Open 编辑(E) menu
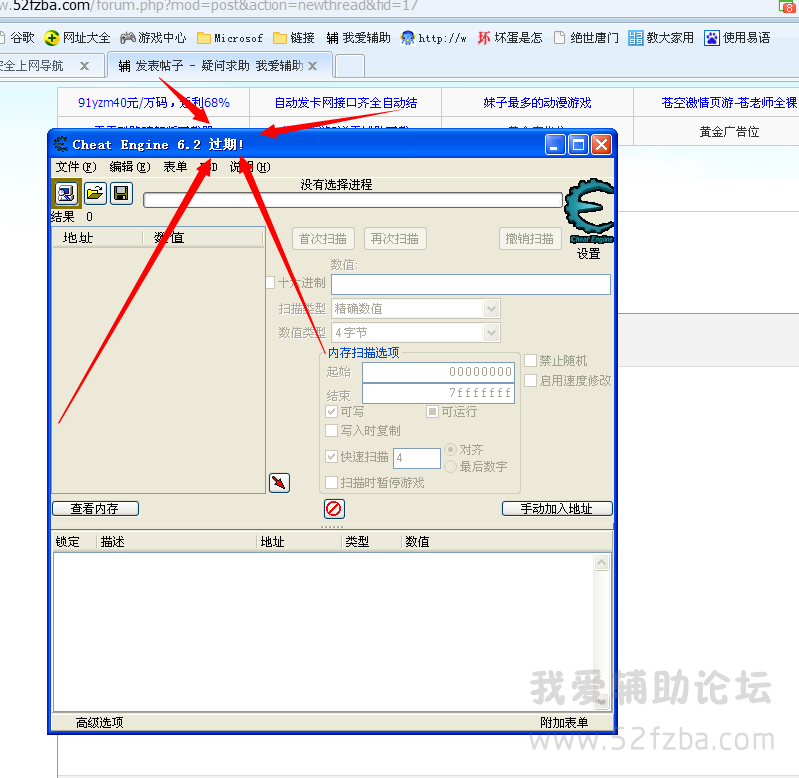The width and height of the screenshot is (799, 778). pos(130,167)
